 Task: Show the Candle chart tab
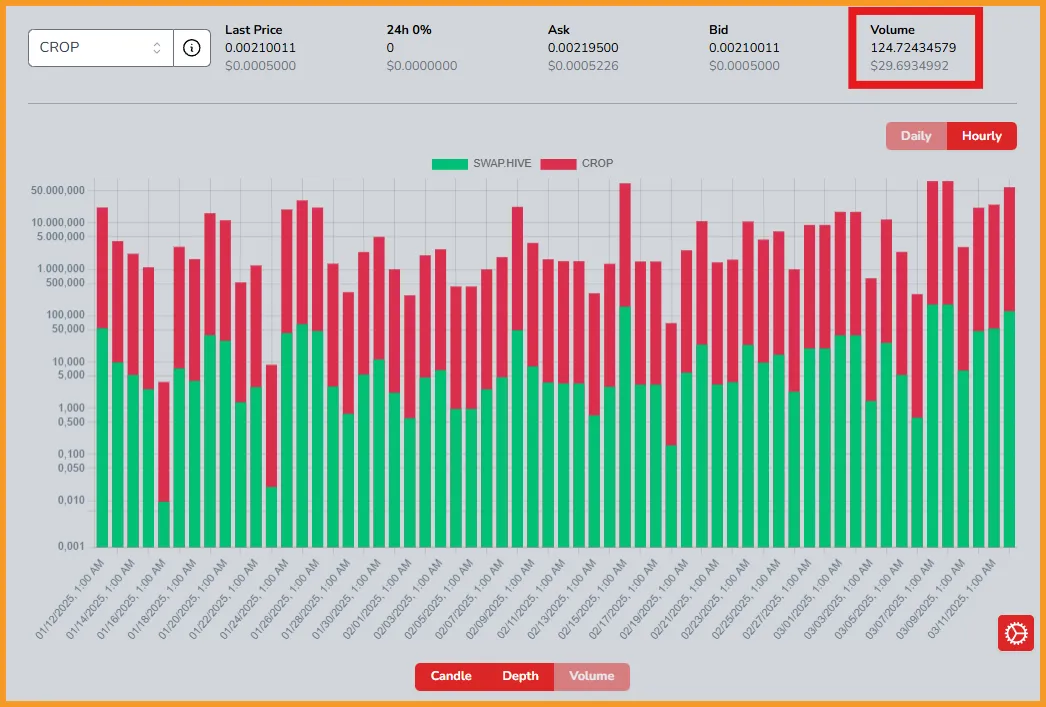click(451, 676)
